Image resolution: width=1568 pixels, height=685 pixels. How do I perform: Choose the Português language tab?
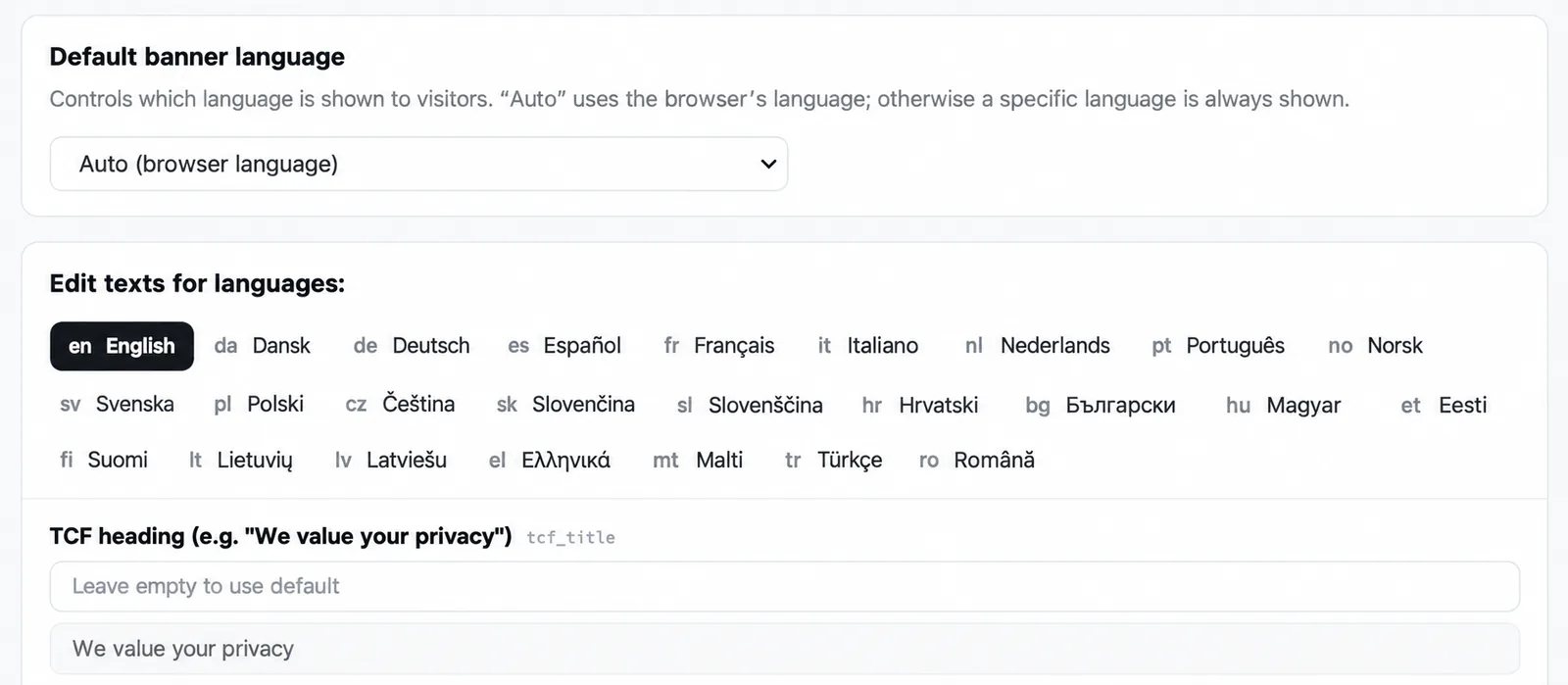[1218, 346]
